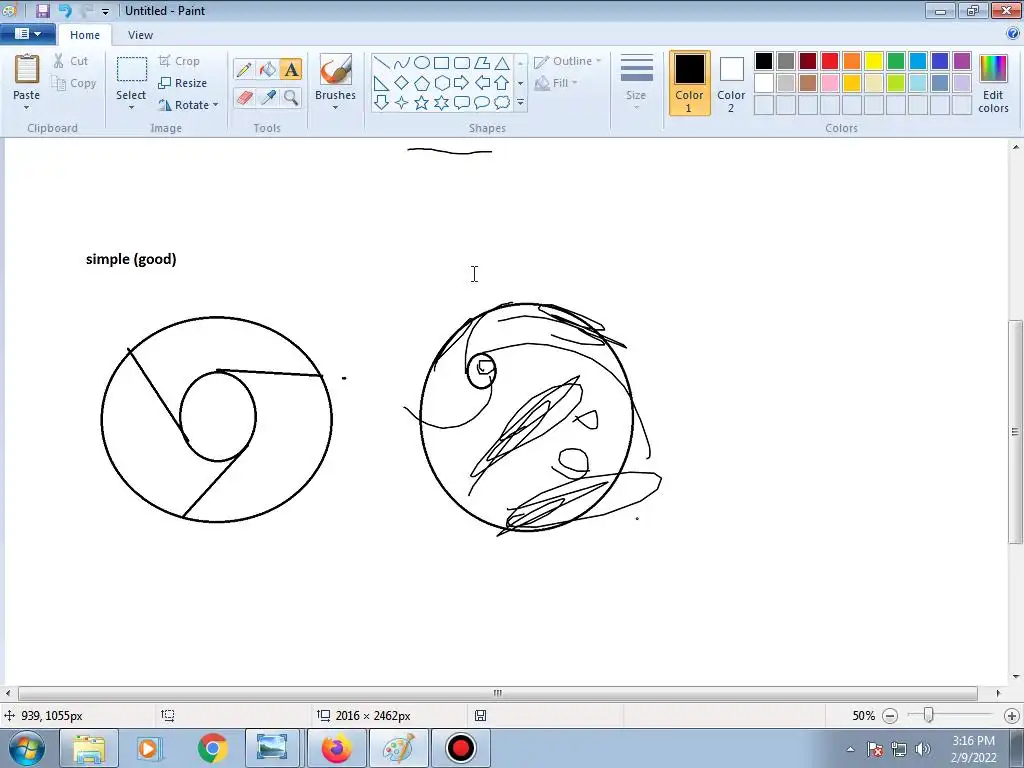The image size is (1024, 768).
Task: Click the zoom slider handle
Action: pos(928,716)
